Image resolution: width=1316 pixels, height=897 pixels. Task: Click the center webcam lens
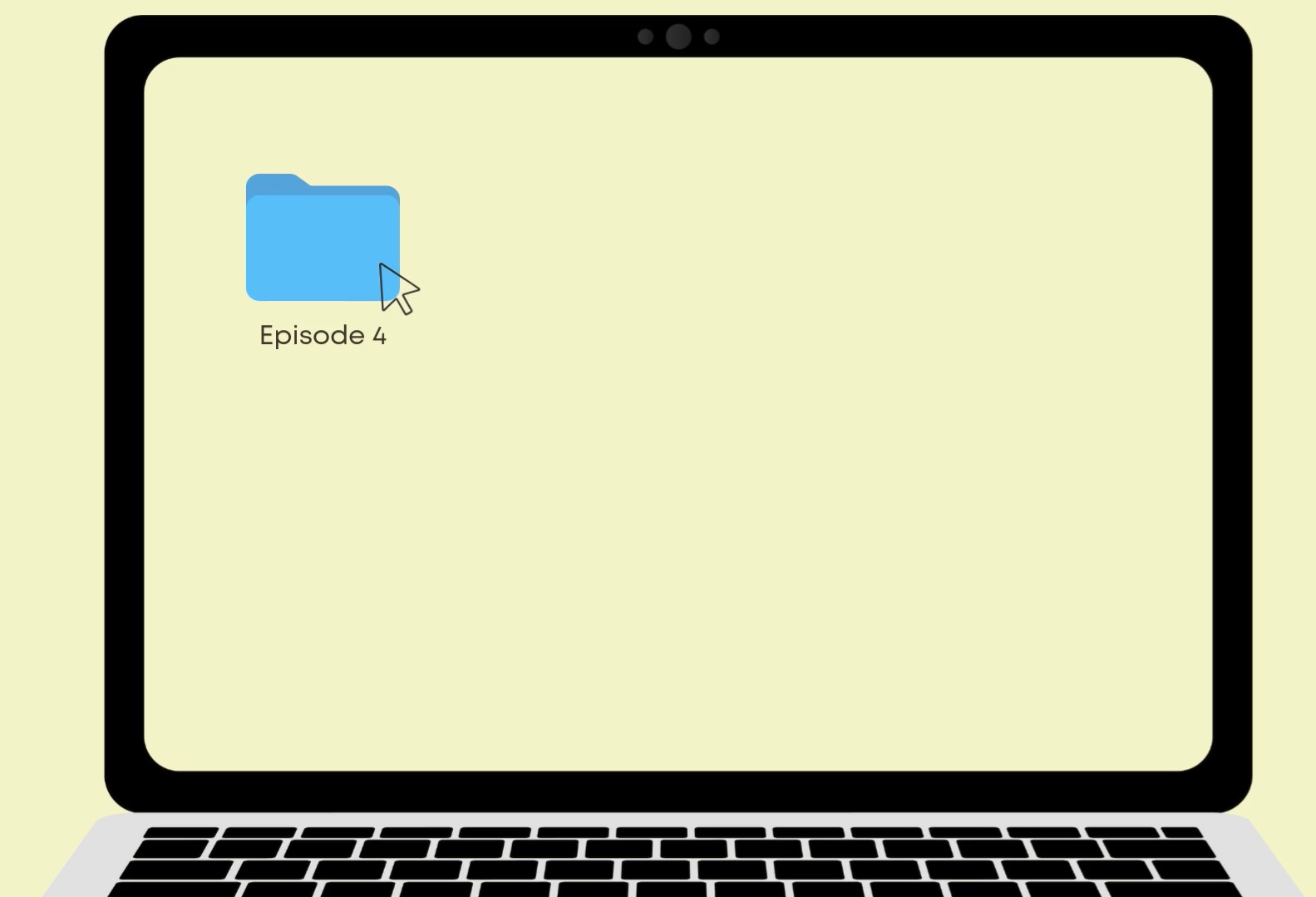coord(678,37)
